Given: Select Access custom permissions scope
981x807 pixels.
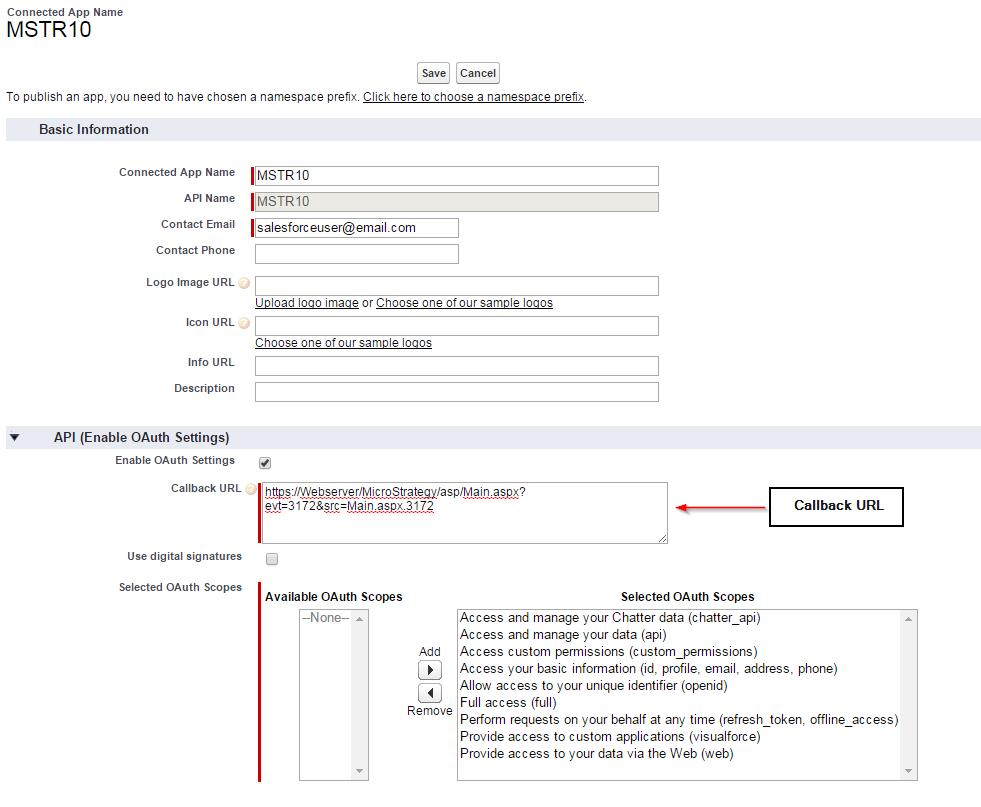Looking at the screenshot, I should tap(608, 652).
